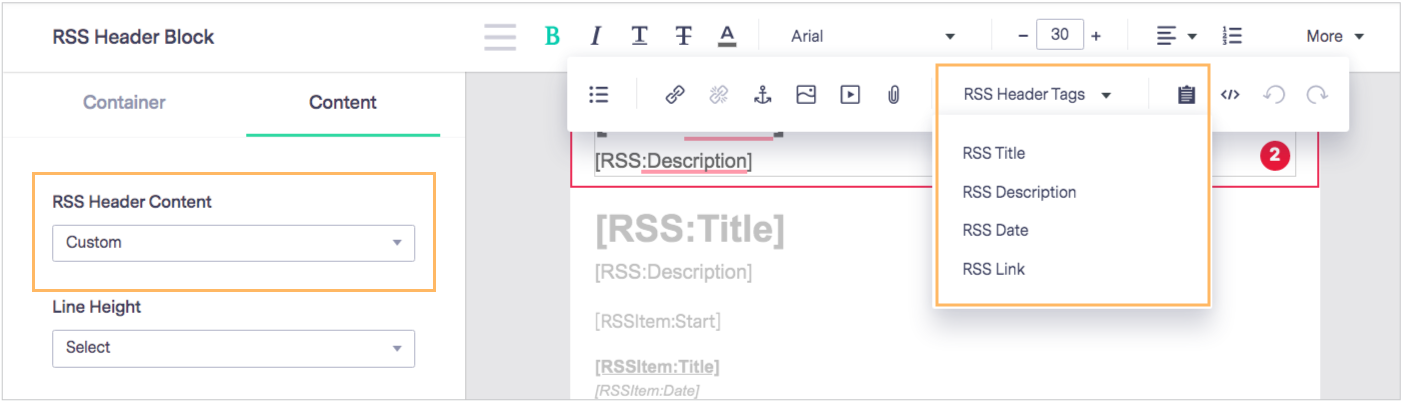Viewport: 1402px width, 401px height.
Task: Click the grey [RSS:Description] preview text
Action: pos(673,272)
